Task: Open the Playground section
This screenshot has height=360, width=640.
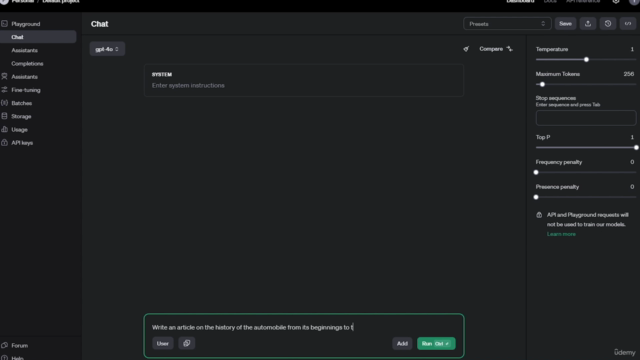Action: click(25, 24)
